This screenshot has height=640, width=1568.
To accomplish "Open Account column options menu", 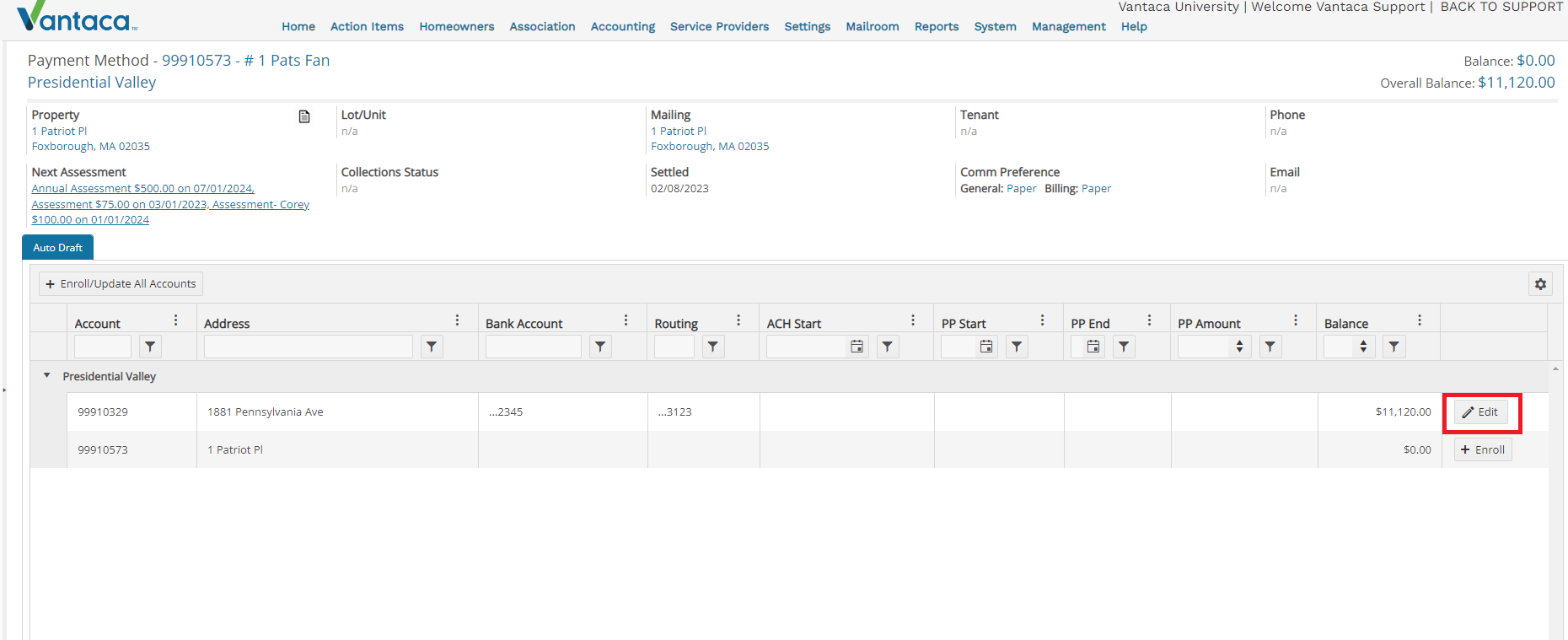I will tap(175, 320).
